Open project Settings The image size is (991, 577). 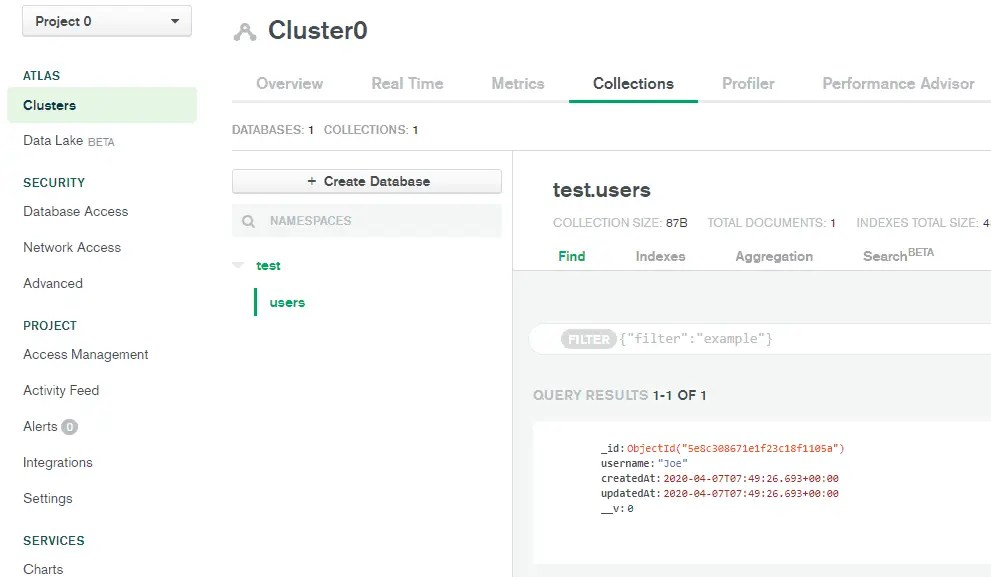pos(48,499)
